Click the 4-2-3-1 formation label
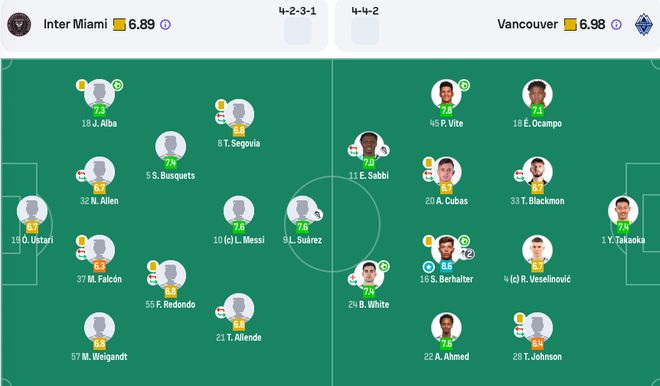The width and height of the screenshot is (660, 386). (298, 11)
